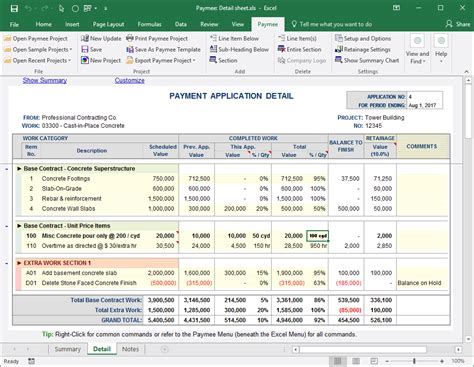The height and width of the screenshot is (367, 474).
Task: Select the 100 cyd total quantity cell
Action: click(x=318, y=236)
